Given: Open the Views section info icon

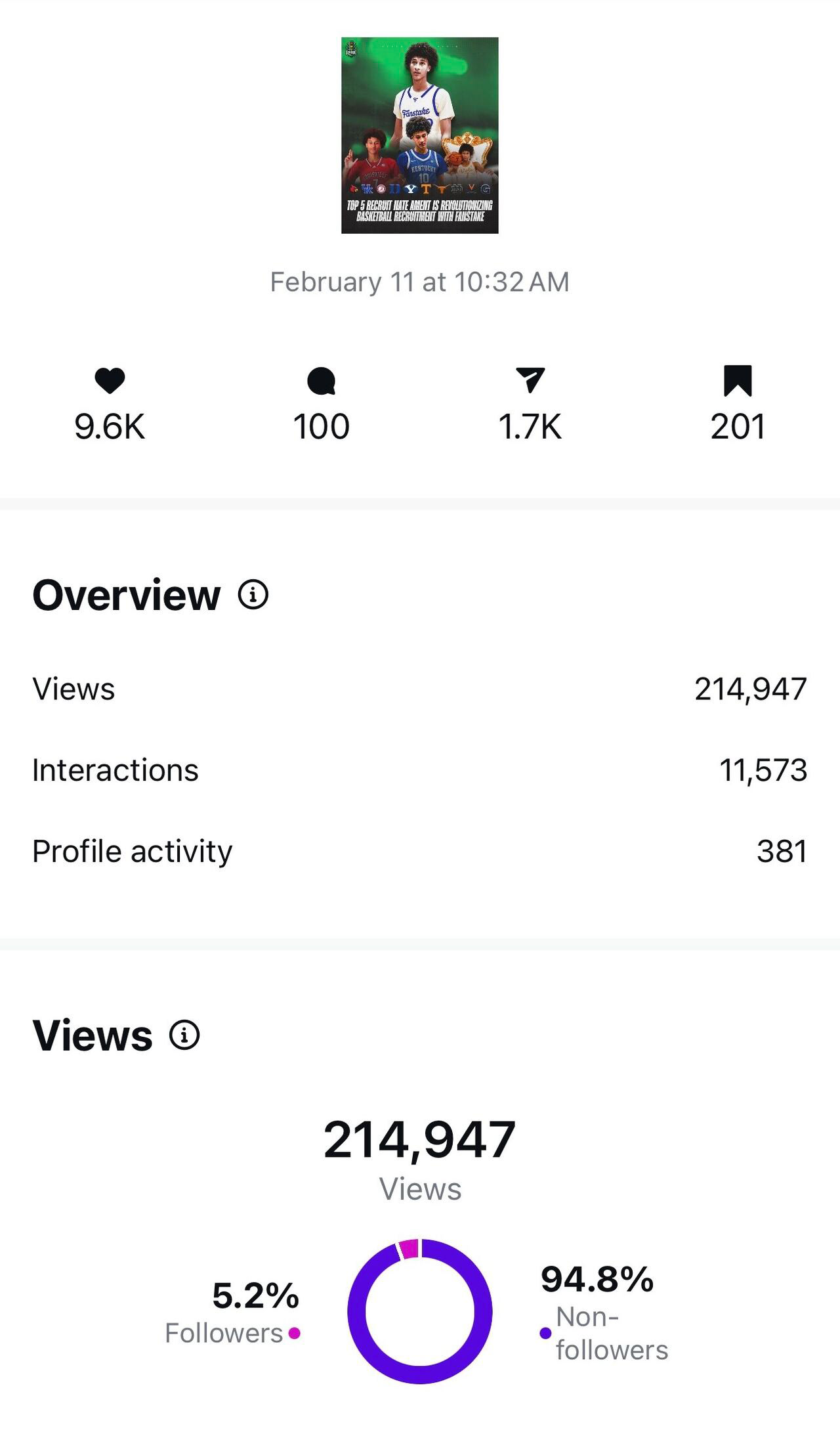Looking at the screenshot, I should [x=184, y=1035].
